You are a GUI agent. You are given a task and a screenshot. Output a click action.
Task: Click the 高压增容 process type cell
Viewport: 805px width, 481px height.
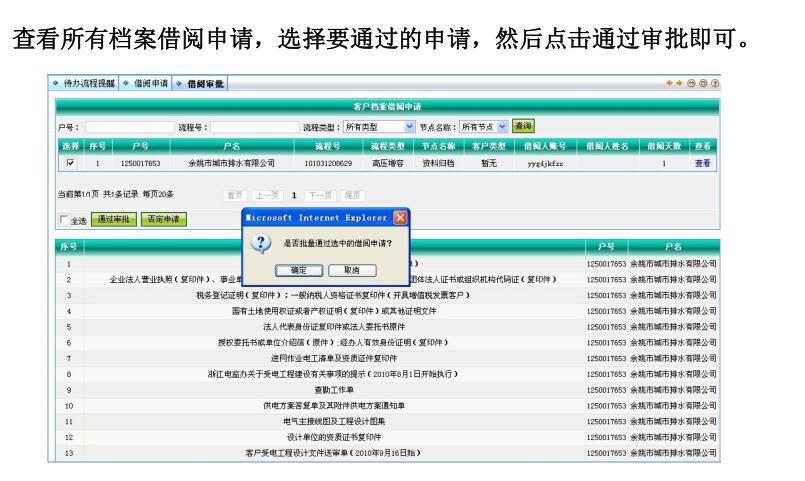click(388, 163)
